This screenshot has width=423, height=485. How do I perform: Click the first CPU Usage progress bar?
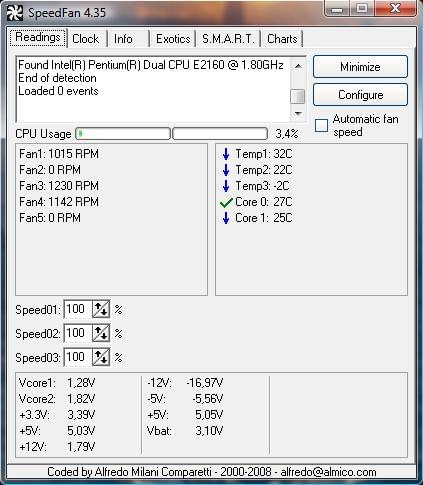tap(123, 134)
